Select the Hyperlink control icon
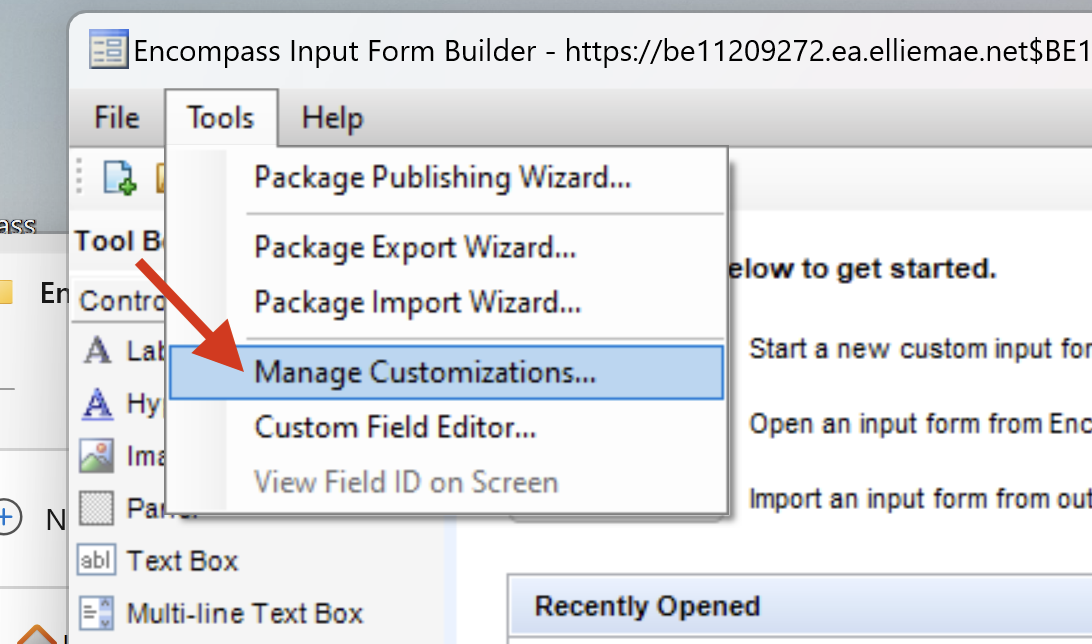This screenshot has width=1092, height=644. pos(97,403)
